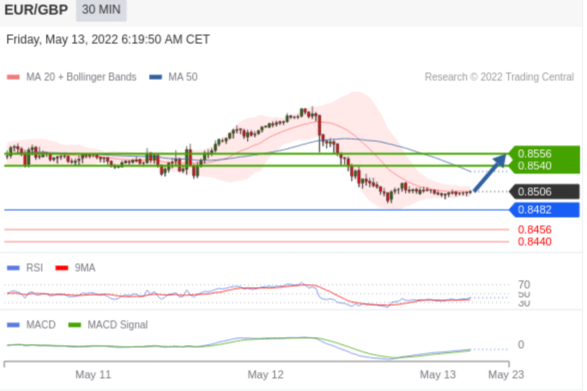Click the Research © 2022 Trading Central link
The image size is (587, 391).
click(x=499, y=77)
